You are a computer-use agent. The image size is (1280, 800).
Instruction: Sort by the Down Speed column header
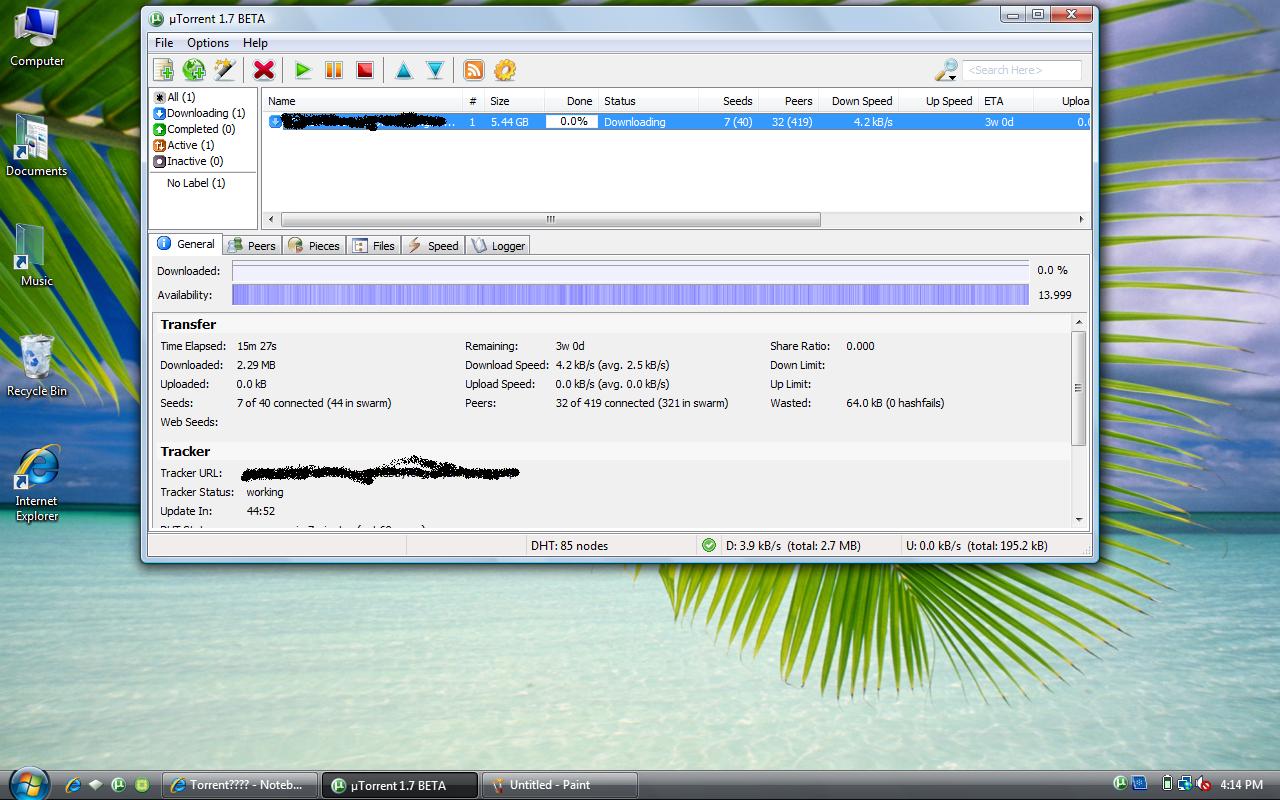[858, 101]
